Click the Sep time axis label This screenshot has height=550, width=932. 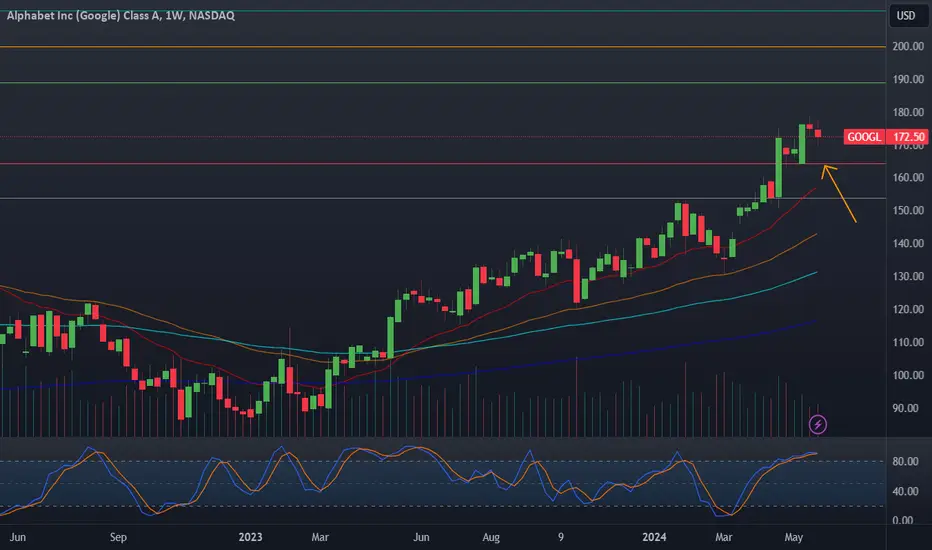[x=118, y=537]
